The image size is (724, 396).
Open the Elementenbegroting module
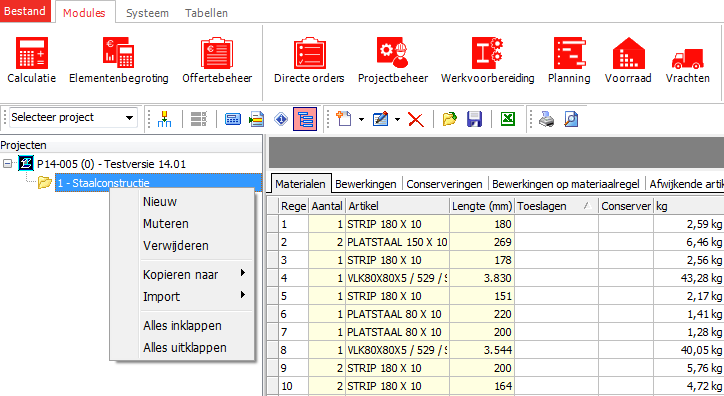[119, 60]
